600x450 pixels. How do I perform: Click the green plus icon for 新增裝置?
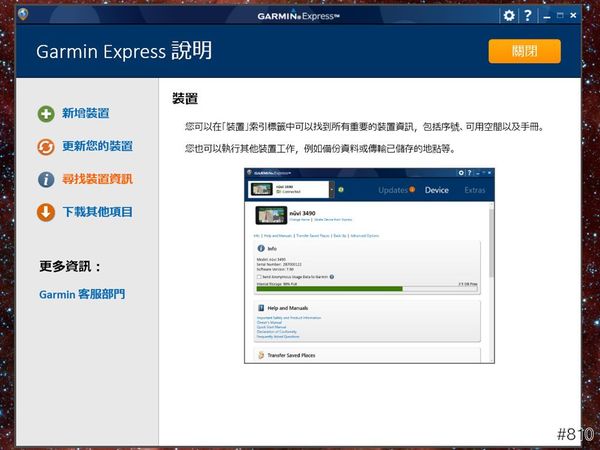click(x=46, y=114)
